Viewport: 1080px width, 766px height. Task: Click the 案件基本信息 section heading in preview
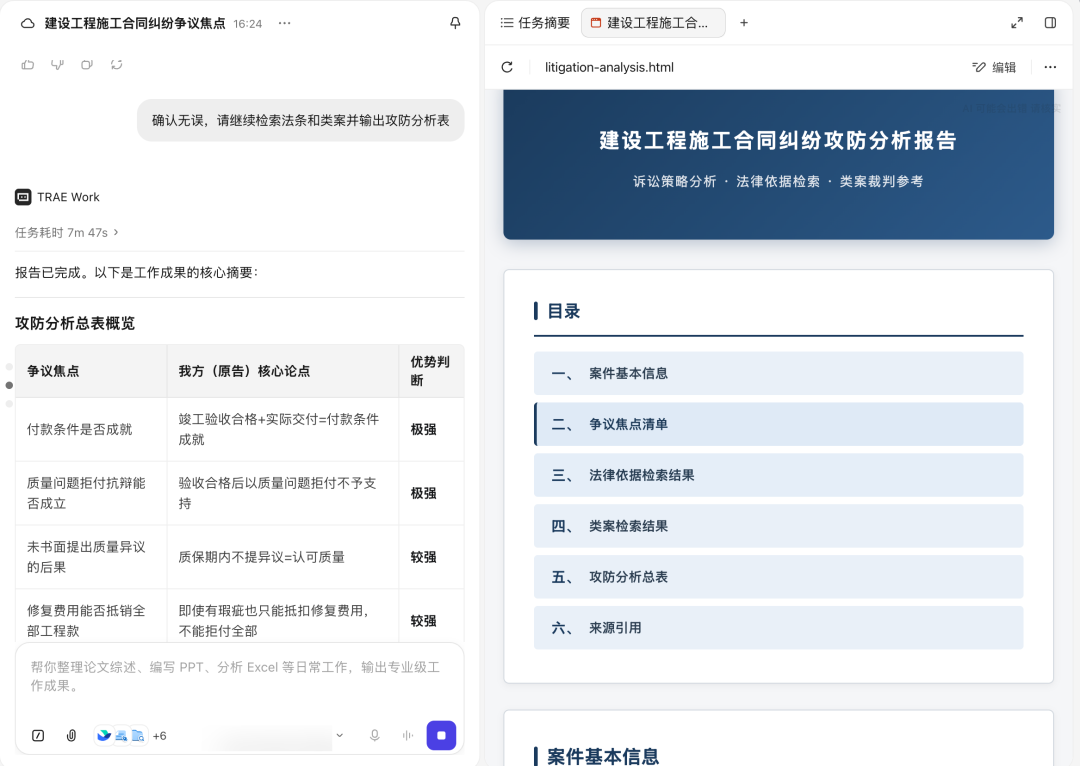pos(603,756)
